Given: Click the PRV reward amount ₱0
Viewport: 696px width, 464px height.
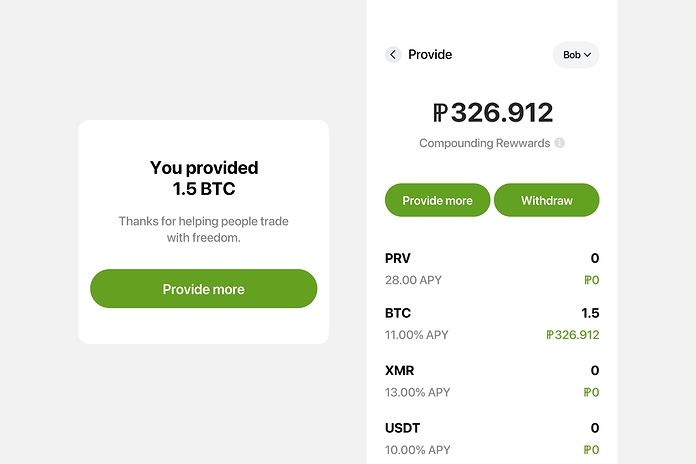Looking at the screenshot, I should 592,280.
